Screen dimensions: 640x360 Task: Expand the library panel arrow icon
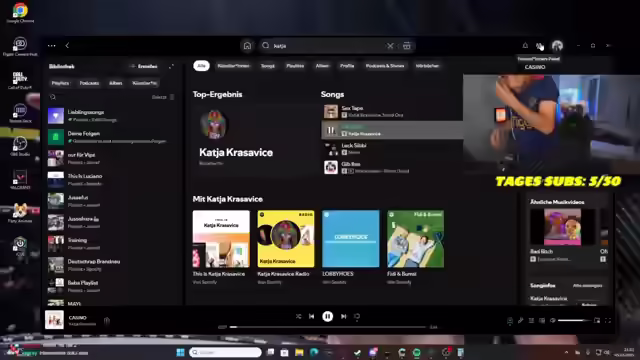[x=171, y=66]
